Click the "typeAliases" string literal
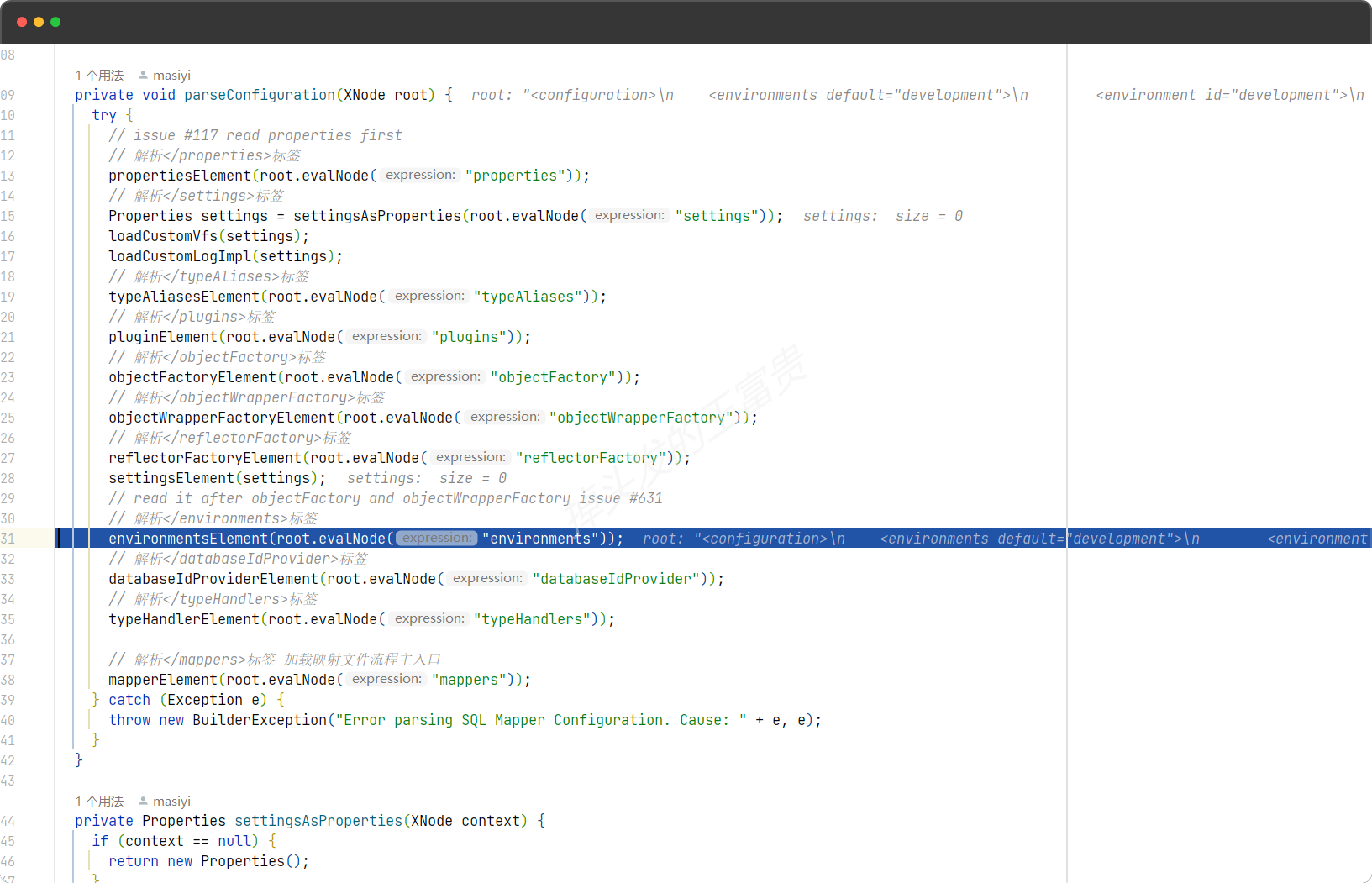 pos(528,297)
